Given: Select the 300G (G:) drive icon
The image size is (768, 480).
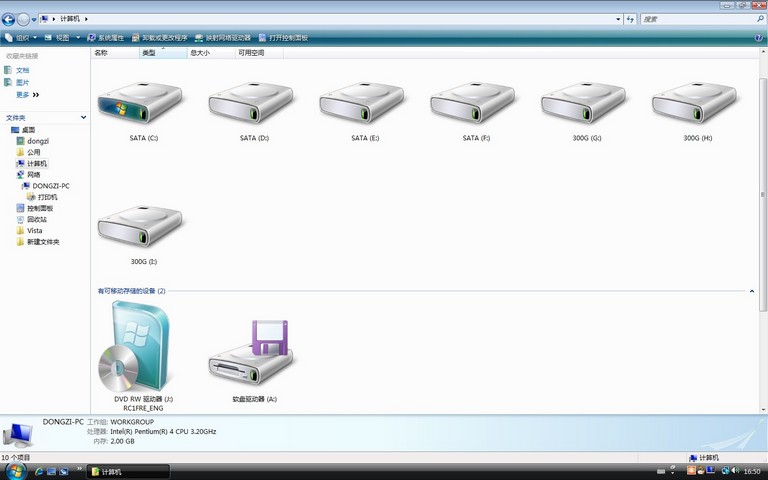Looking at the screenshot, I should pos(584,103).
